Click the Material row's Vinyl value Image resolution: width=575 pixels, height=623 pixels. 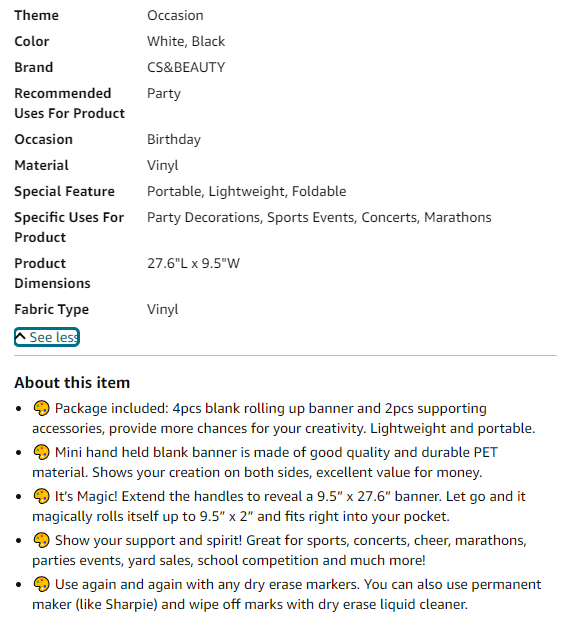click(x=163, y=165)
